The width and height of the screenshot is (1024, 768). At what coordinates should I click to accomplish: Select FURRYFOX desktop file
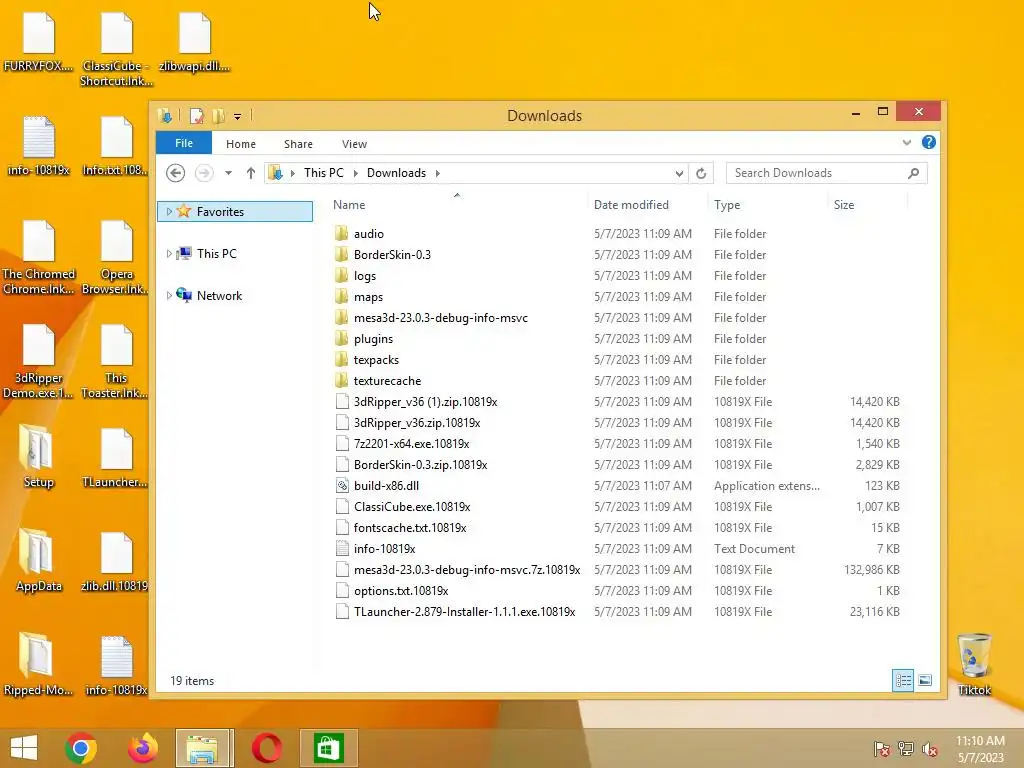pos(38,42)
